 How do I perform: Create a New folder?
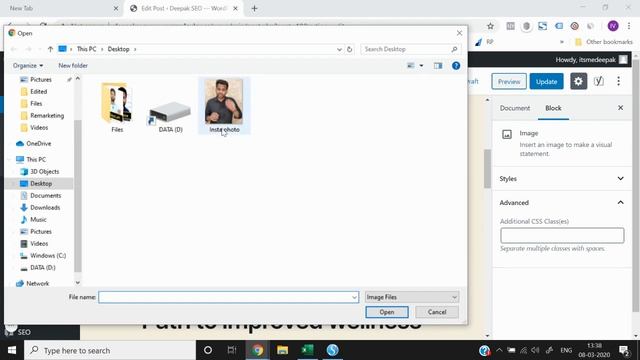(73, 66)
